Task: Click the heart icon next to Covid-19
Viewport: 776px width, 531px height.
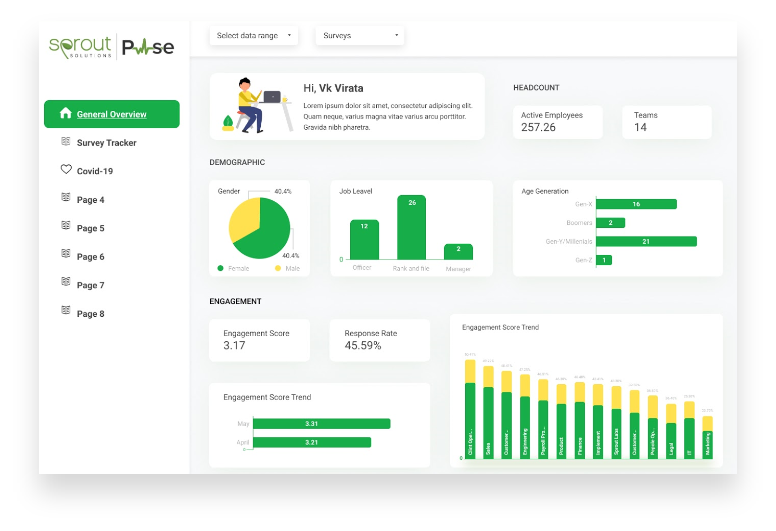Action: pos(66,170)
